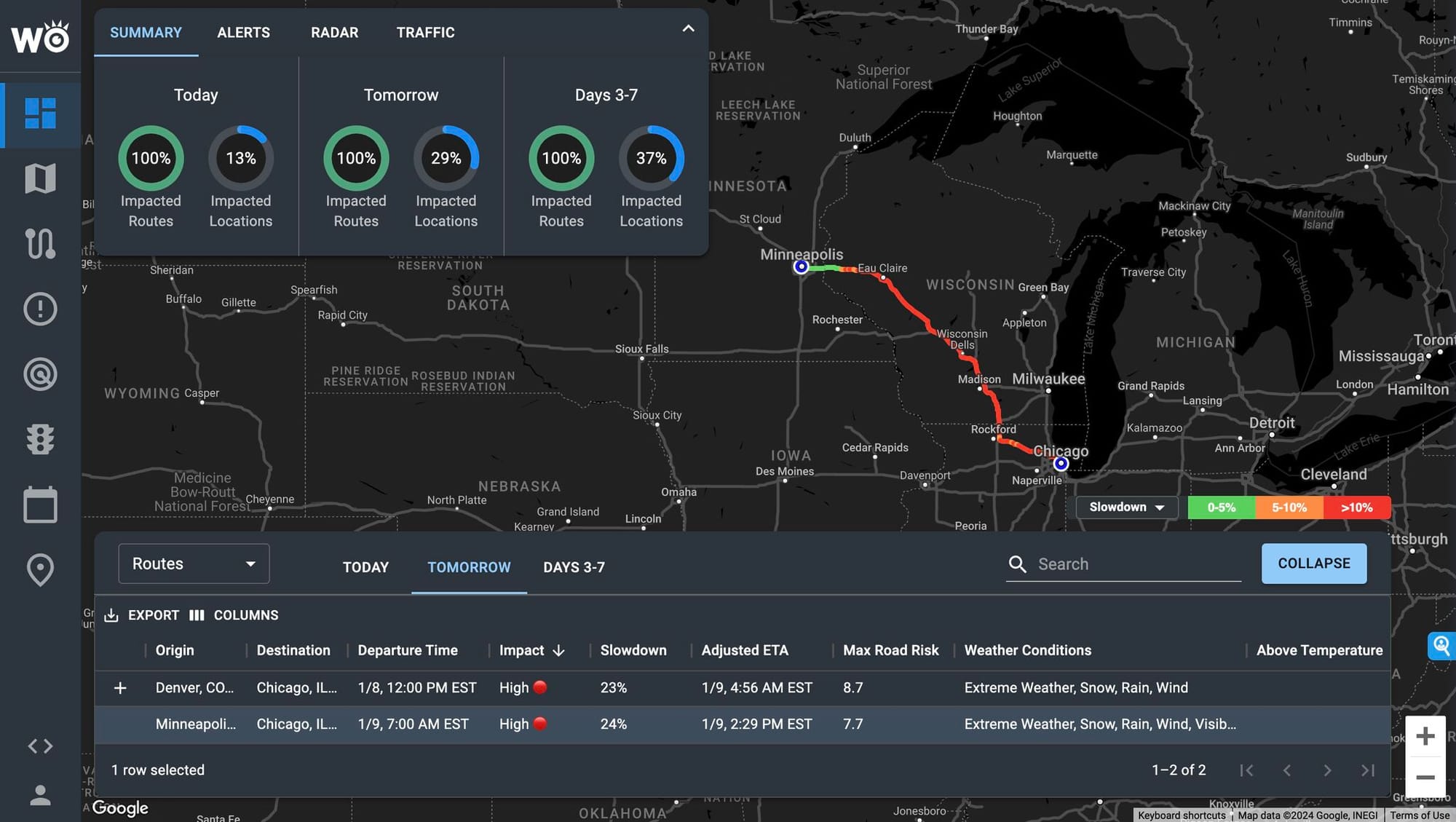The width and height of the screenshot is (1456, 822).
Task: Click the code brackets sidebar icon
Action: click(40, 746)
